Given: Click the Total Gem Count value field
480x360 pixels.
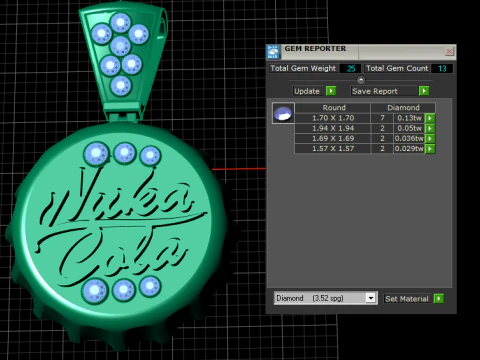Looking at the screenshot, I should (x=442, y=68).
